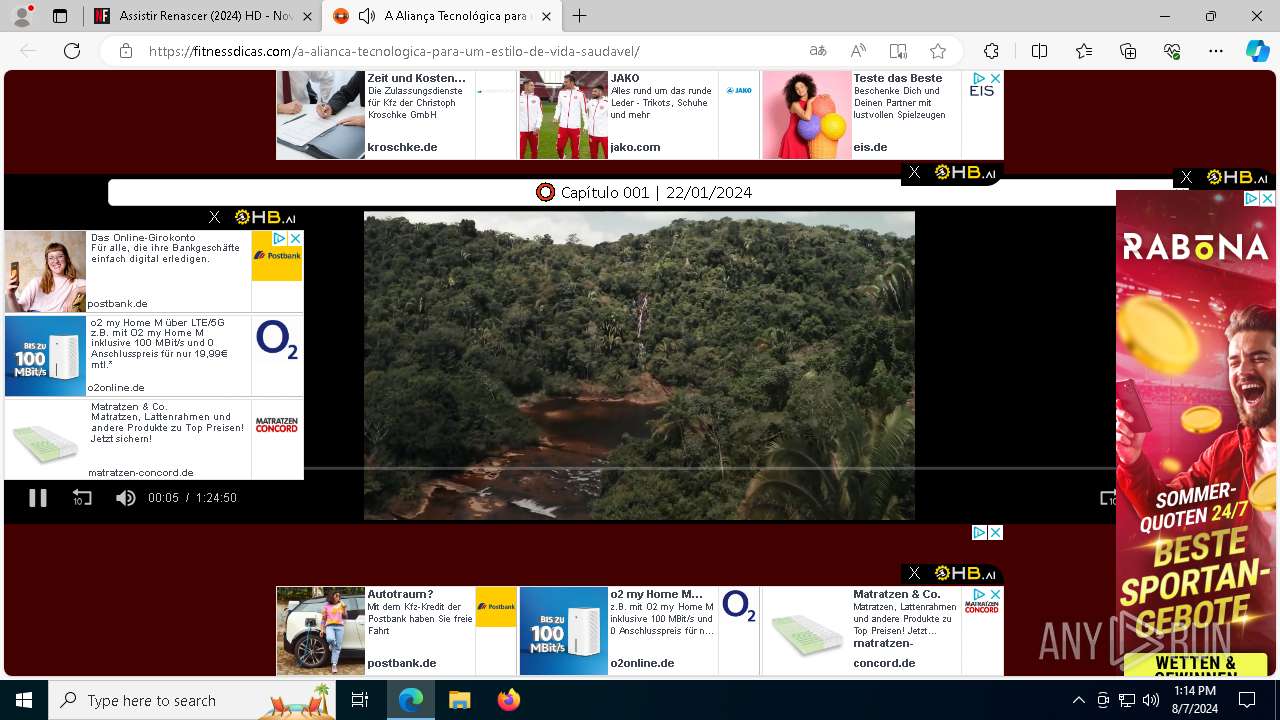Click Autotraum Postbank ad thumbnail
This screenshot has height=720, width=1280.
click(320, 630)
